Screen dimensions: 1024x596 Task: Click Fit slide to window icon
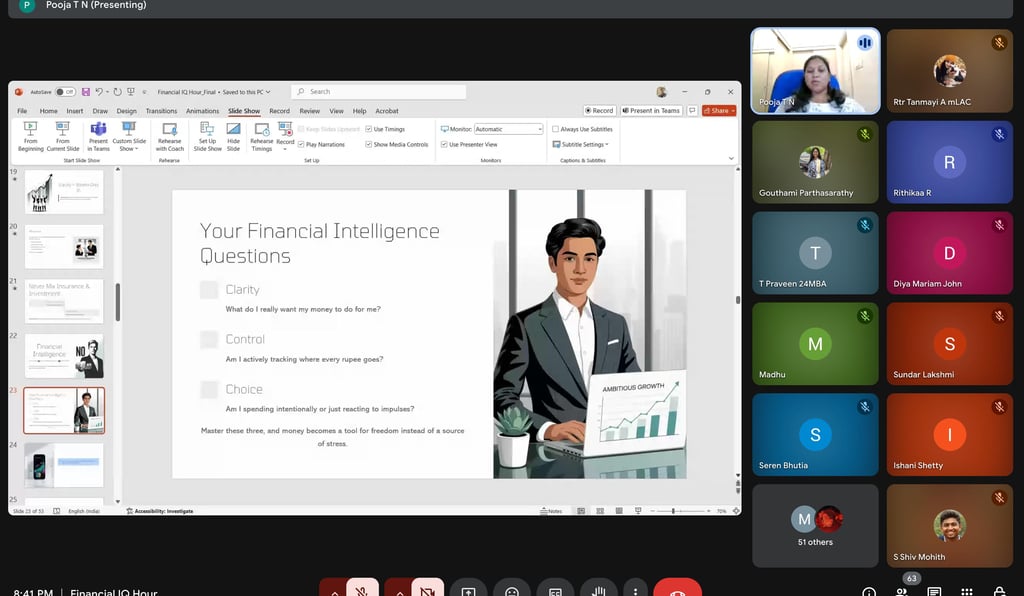[x=736, y=511]
